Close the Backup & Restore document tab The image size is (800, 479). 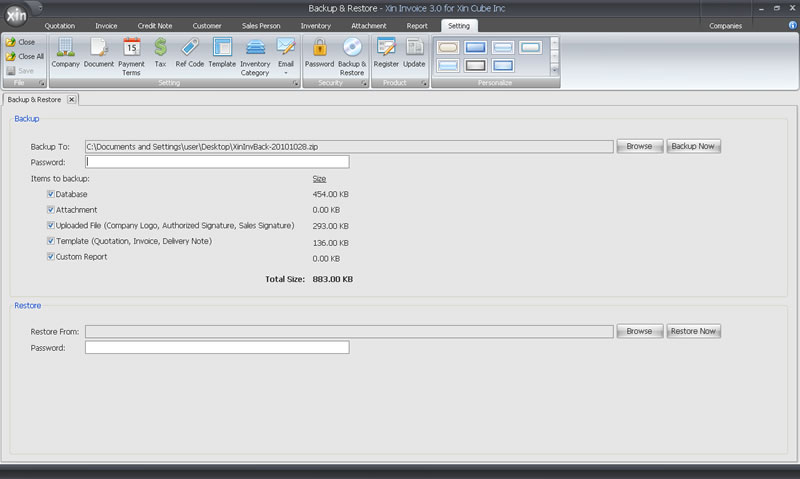point(72,99)
